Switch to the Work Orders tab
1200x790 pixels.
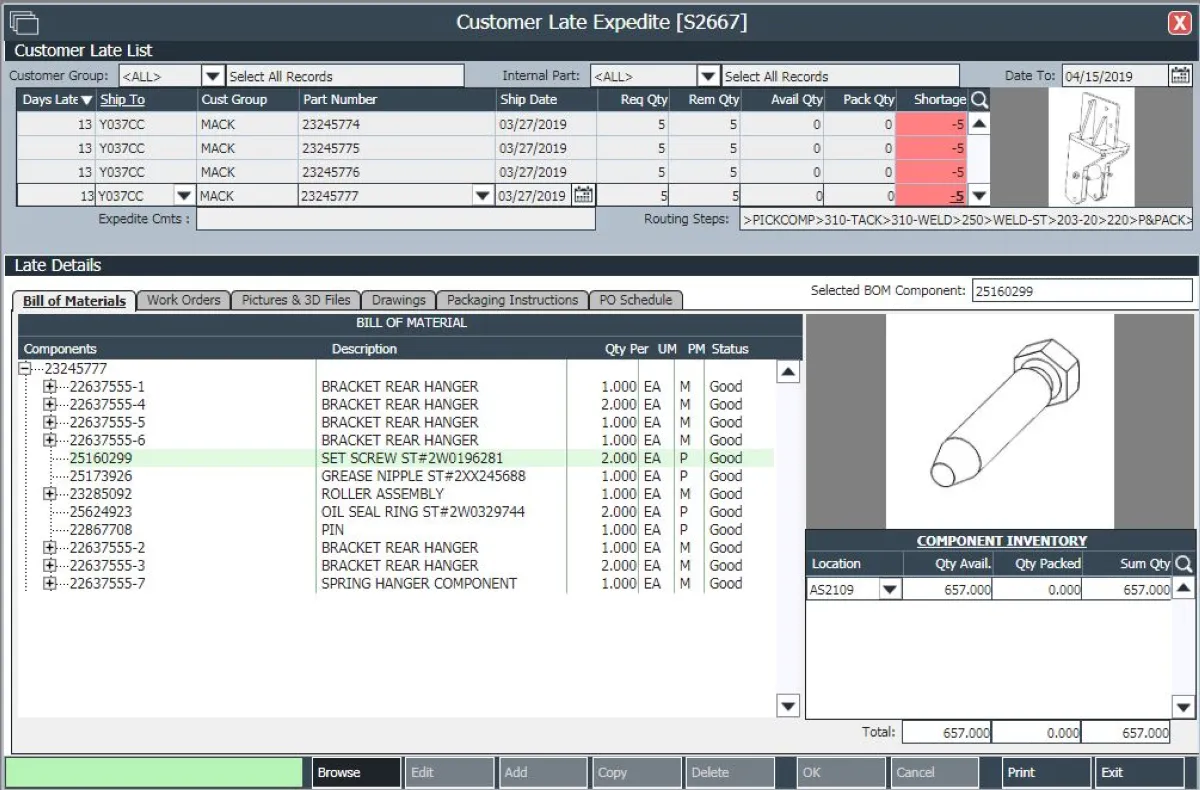183,300
